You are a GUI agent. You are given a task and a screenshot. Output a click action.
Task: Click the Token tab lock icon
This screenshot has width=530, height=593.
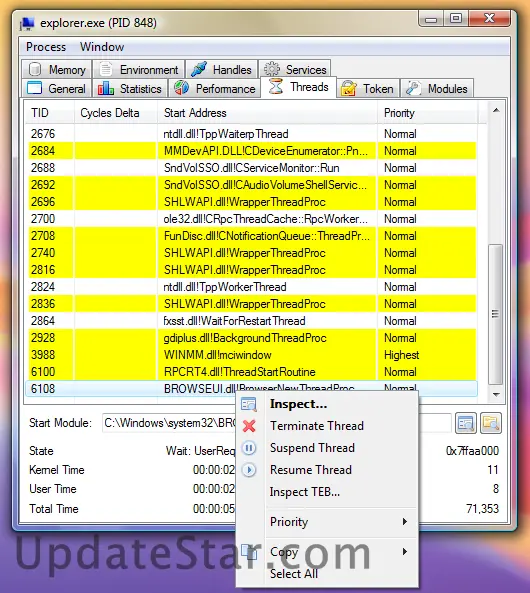pos(348,88)
